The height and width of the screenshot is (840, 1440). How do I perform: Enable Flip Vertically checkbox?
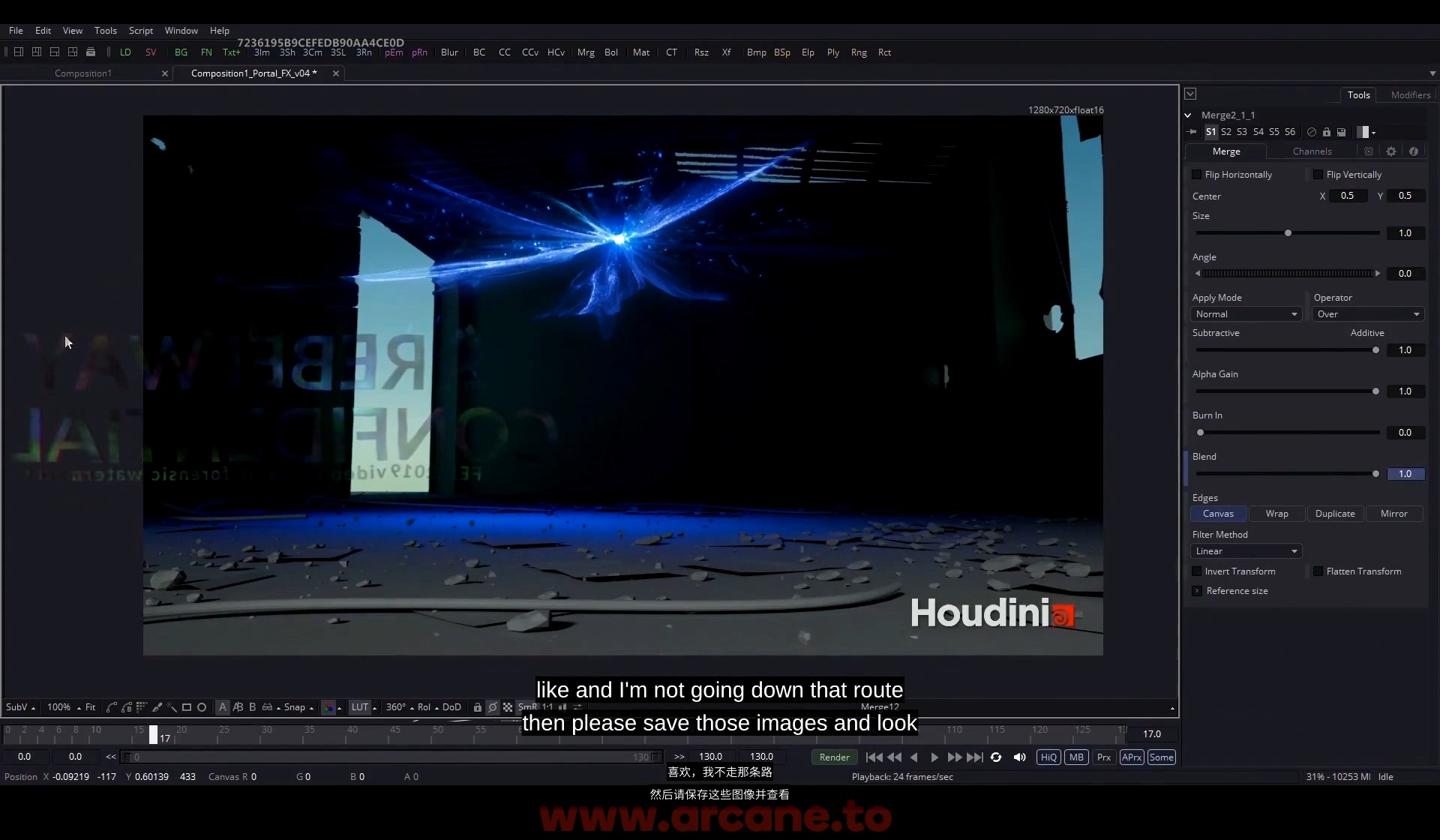coord(1318,175)
